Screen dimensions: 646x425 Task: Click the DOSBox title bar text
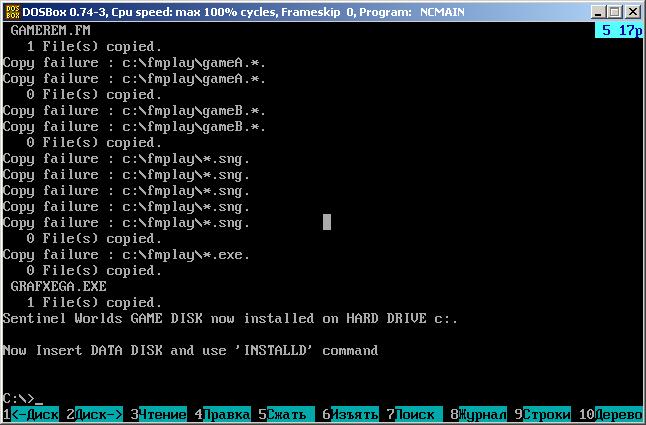tap(243, 12)
